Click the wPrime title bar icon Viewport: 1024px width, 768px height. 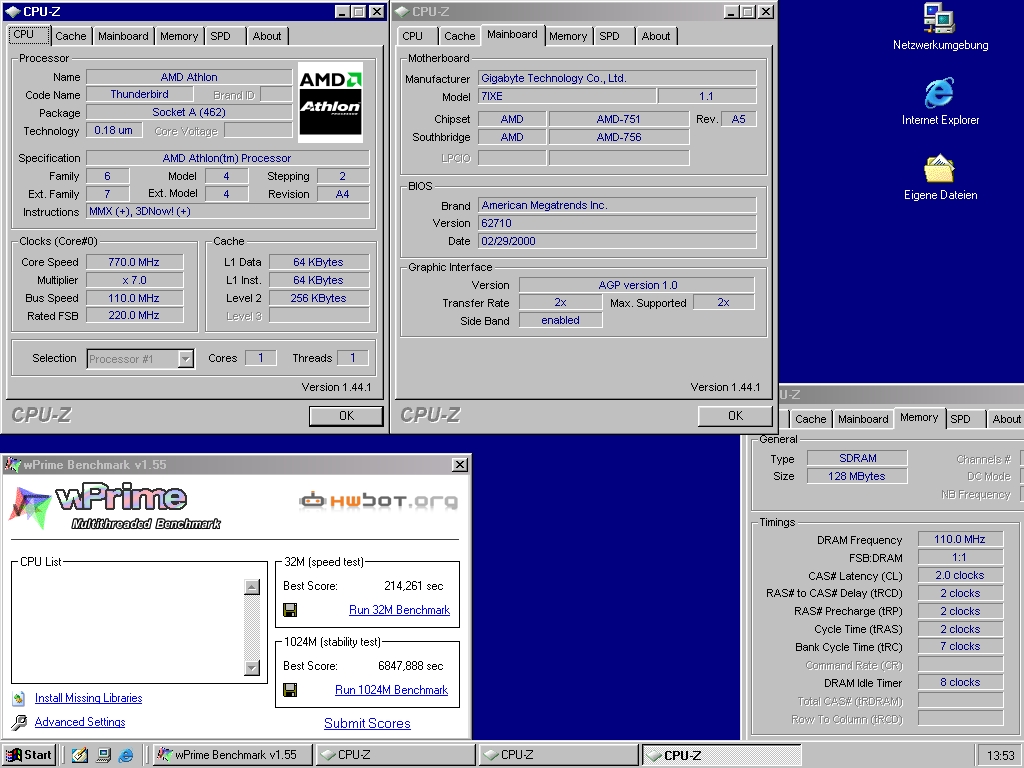[x=12, y=465]
